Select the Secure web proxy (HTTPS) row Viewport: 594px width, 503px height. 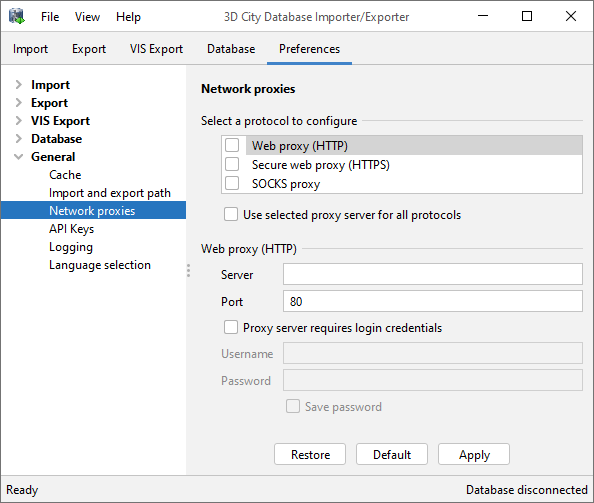(414, 165)
